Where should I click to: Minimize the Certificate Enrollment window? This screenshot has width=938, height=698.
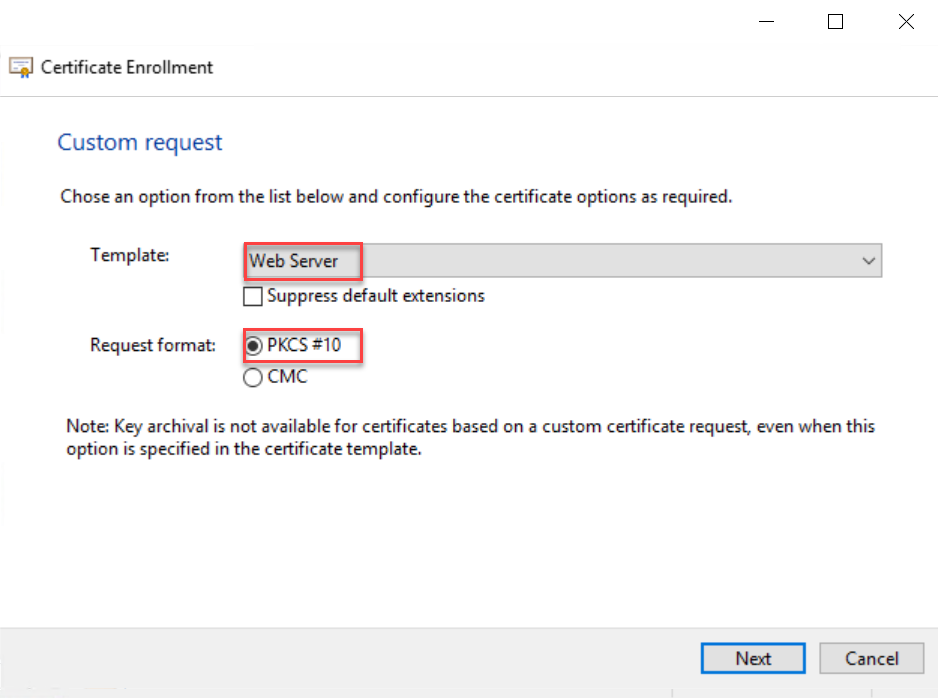(765, 22)
